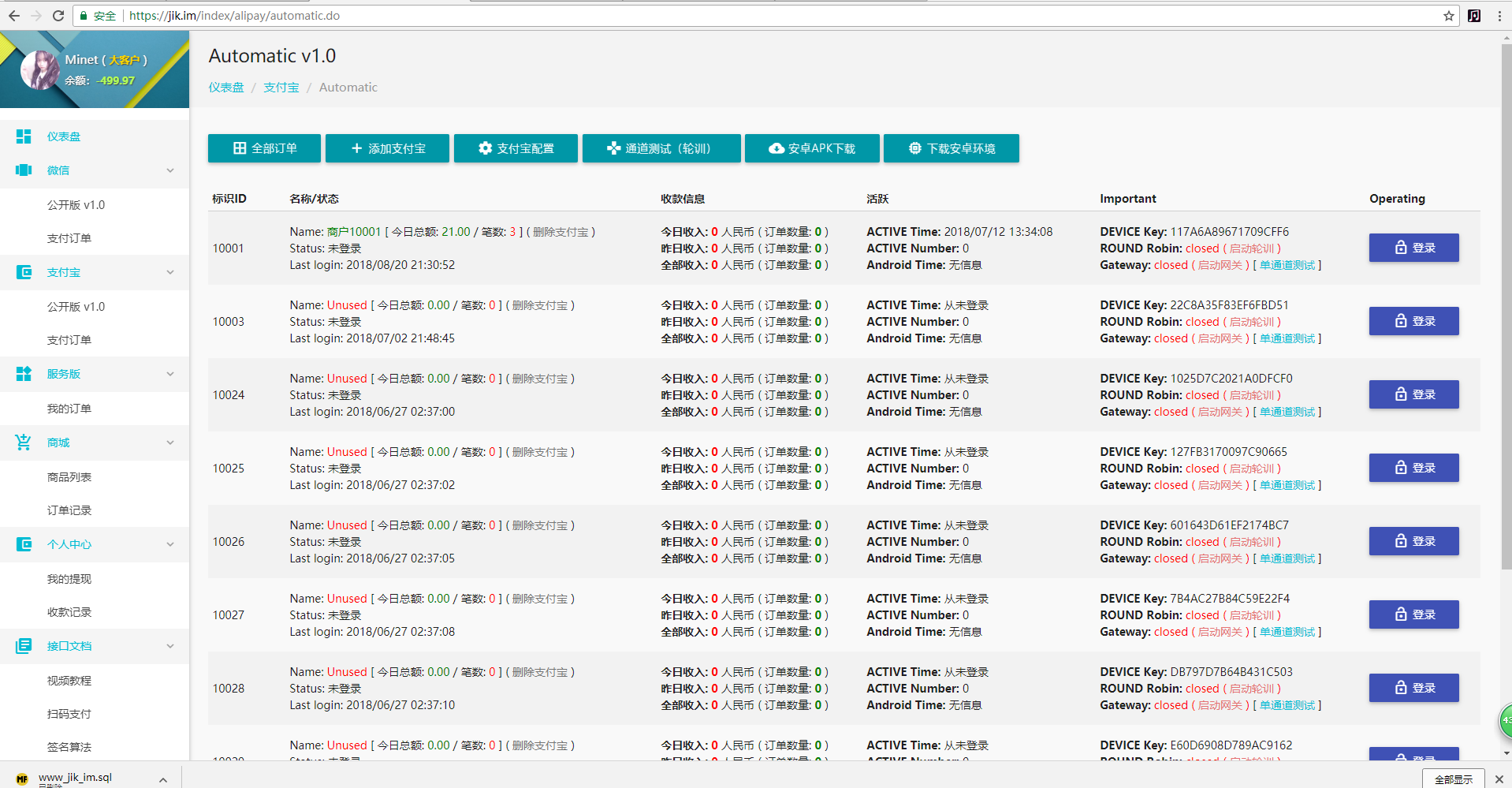Click the 接口文档 document icon
This screenshot has width=1512, height=788.
[24, 646]
